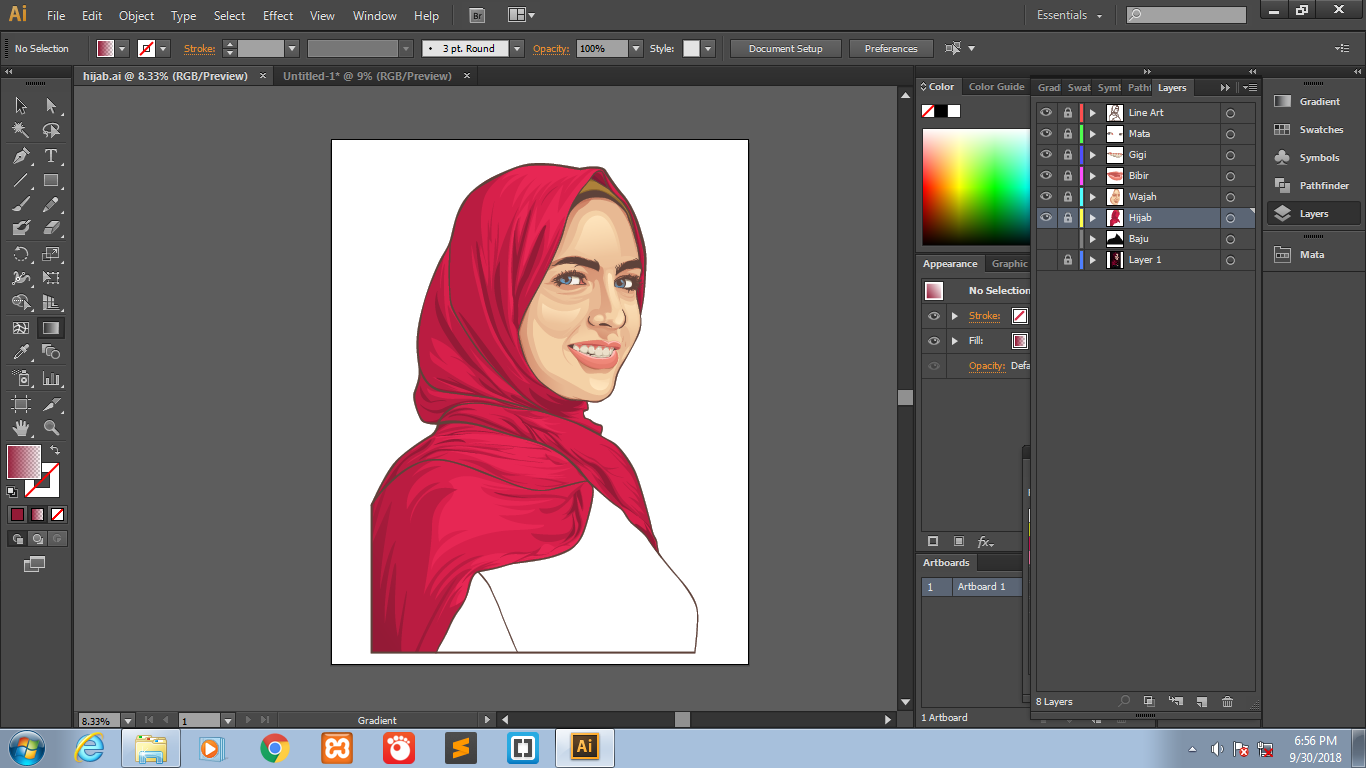Open the Effect menu
The width and height of the screenshot is (1366, 768).
tap(278, 16)
